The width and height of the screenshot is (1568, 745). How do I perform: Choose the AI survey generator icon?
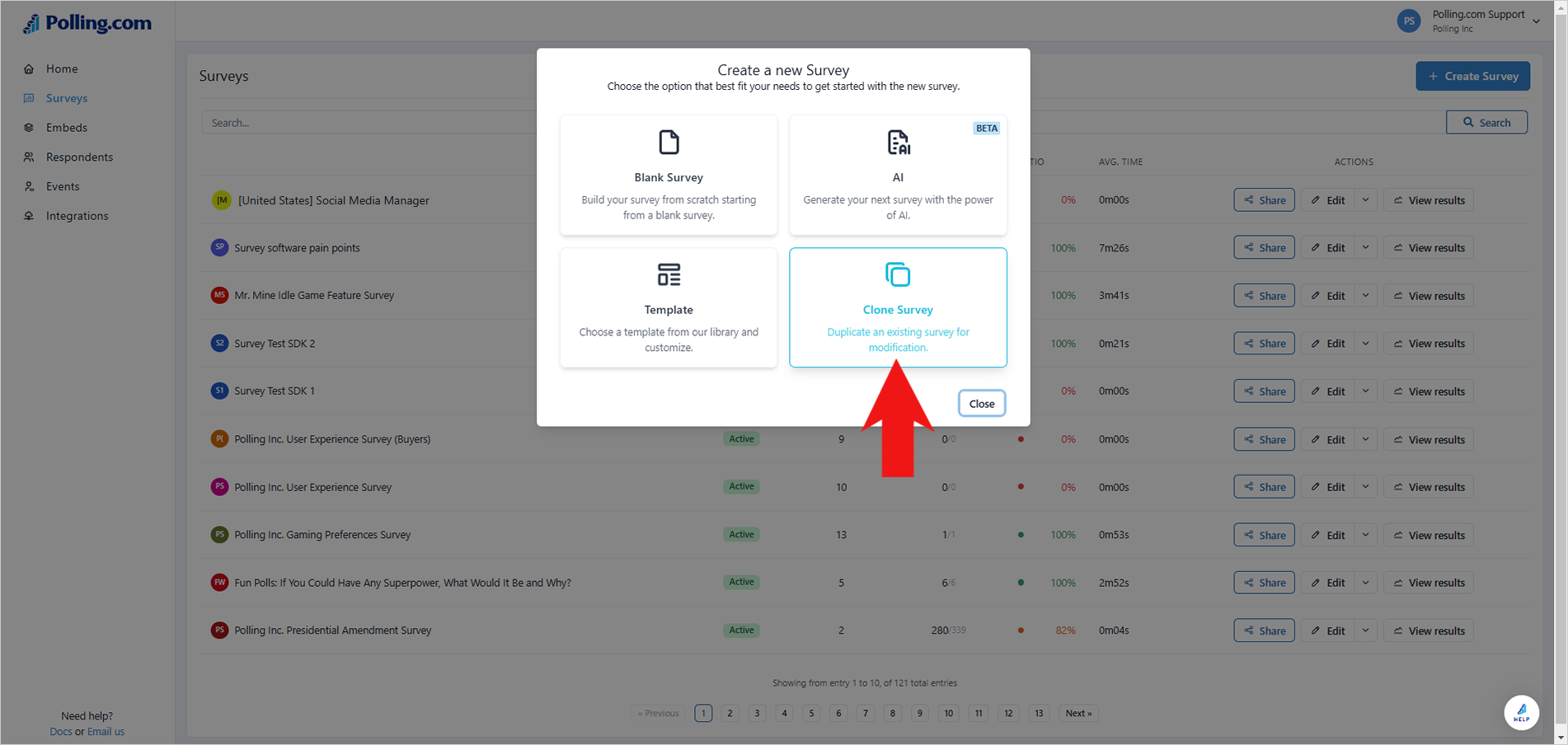tap(898, 143)
